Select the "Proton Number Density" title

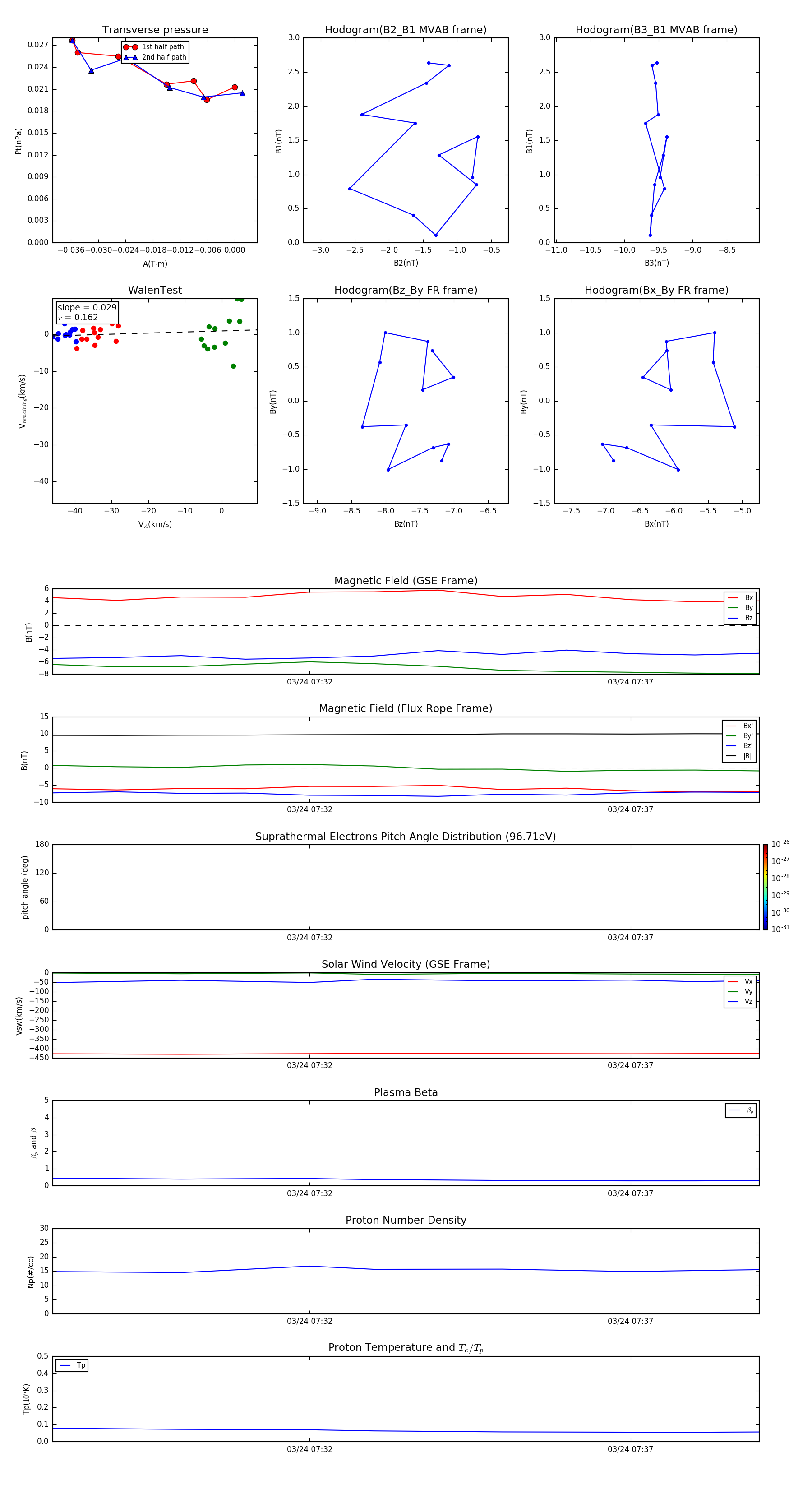point(406,1220)
